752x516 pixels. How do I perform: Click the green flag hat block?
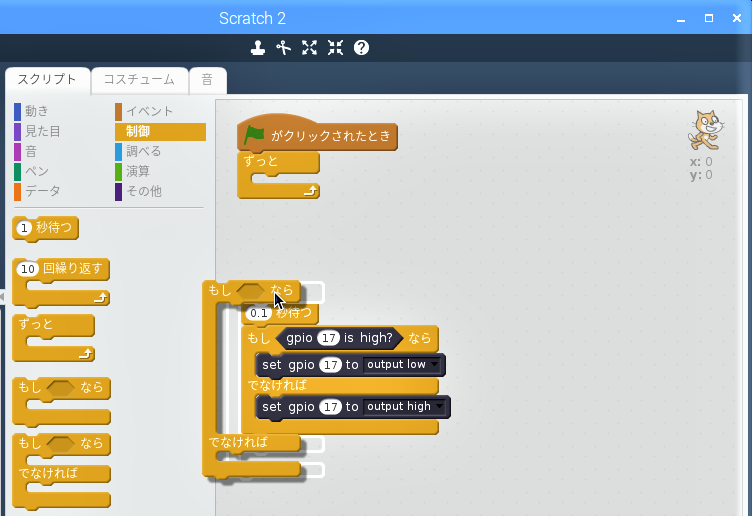(x=318, y=135)
